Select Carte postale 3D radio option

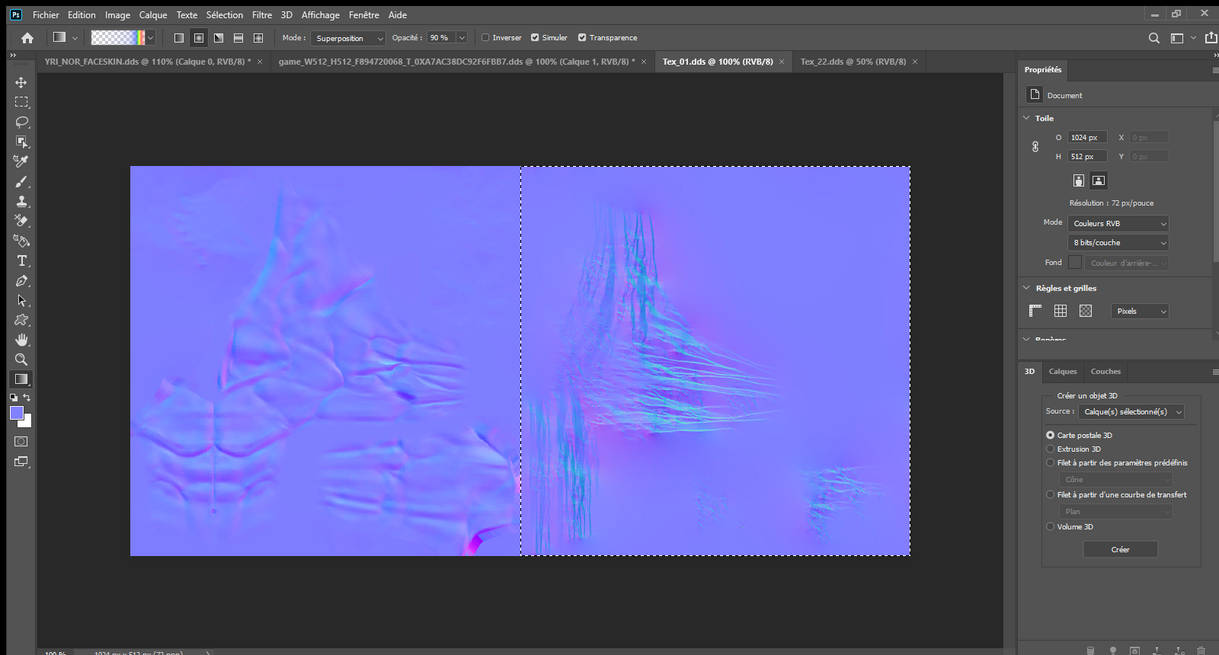pos(1050,435)
